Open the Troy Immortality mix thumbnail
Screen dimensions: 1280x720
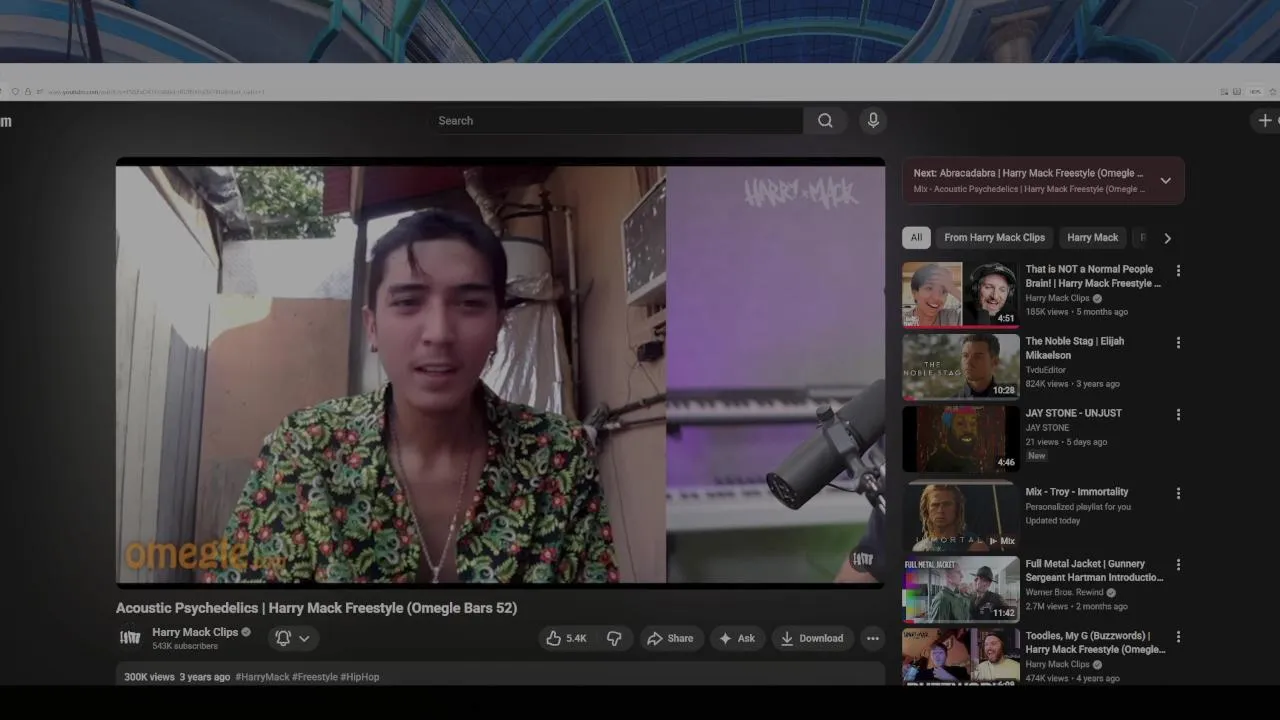[x=961, y=517]
